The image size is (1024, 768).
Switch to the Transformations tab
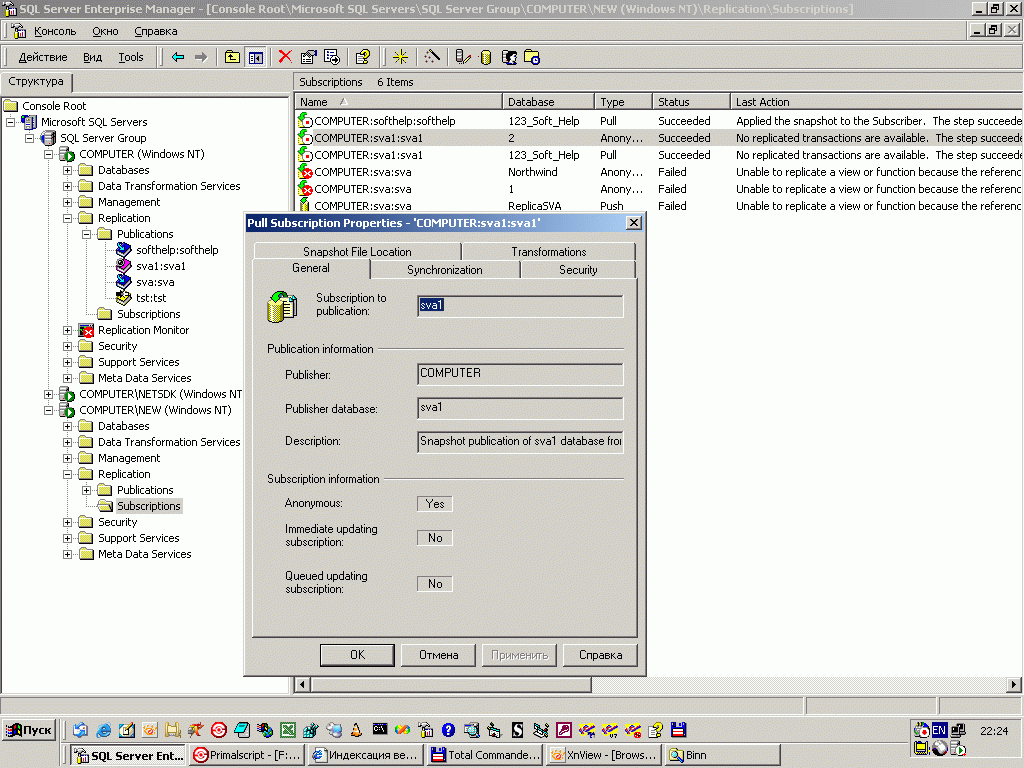[x=549, y=251]
